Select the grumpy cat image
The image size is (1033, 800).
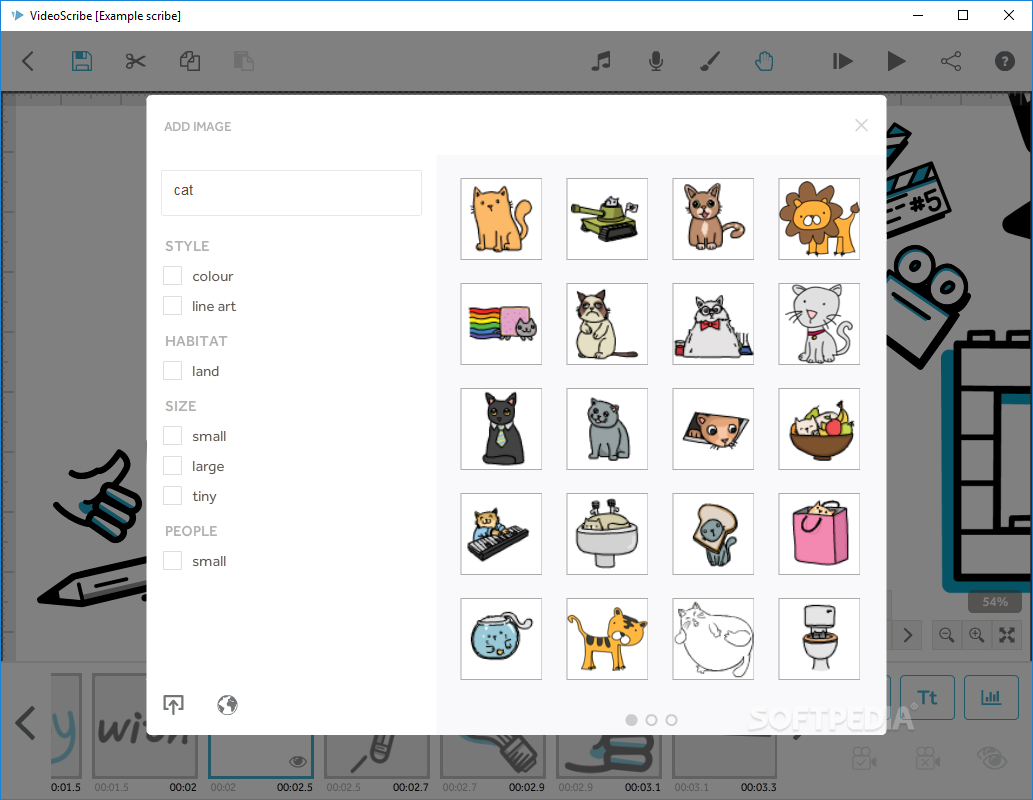[x=607, y=324]
